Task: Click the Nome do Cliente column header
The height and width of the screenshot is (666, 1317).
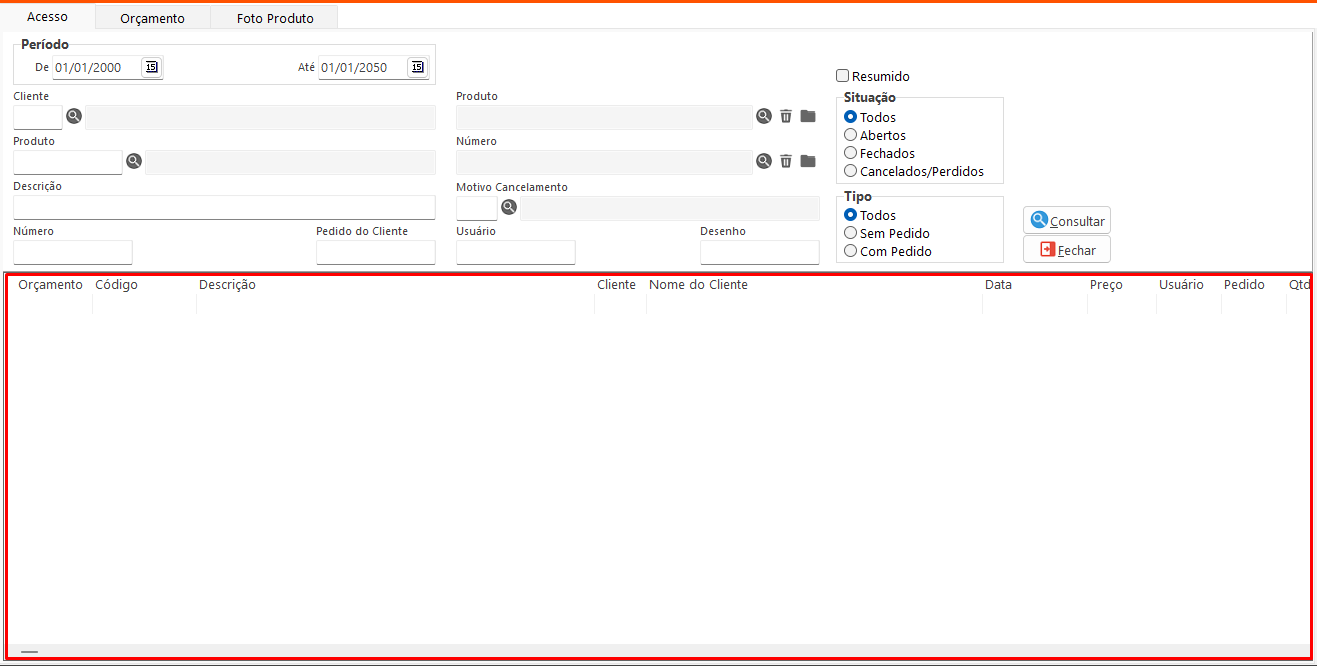Action: pyautogui.click(x=698, y=285)
